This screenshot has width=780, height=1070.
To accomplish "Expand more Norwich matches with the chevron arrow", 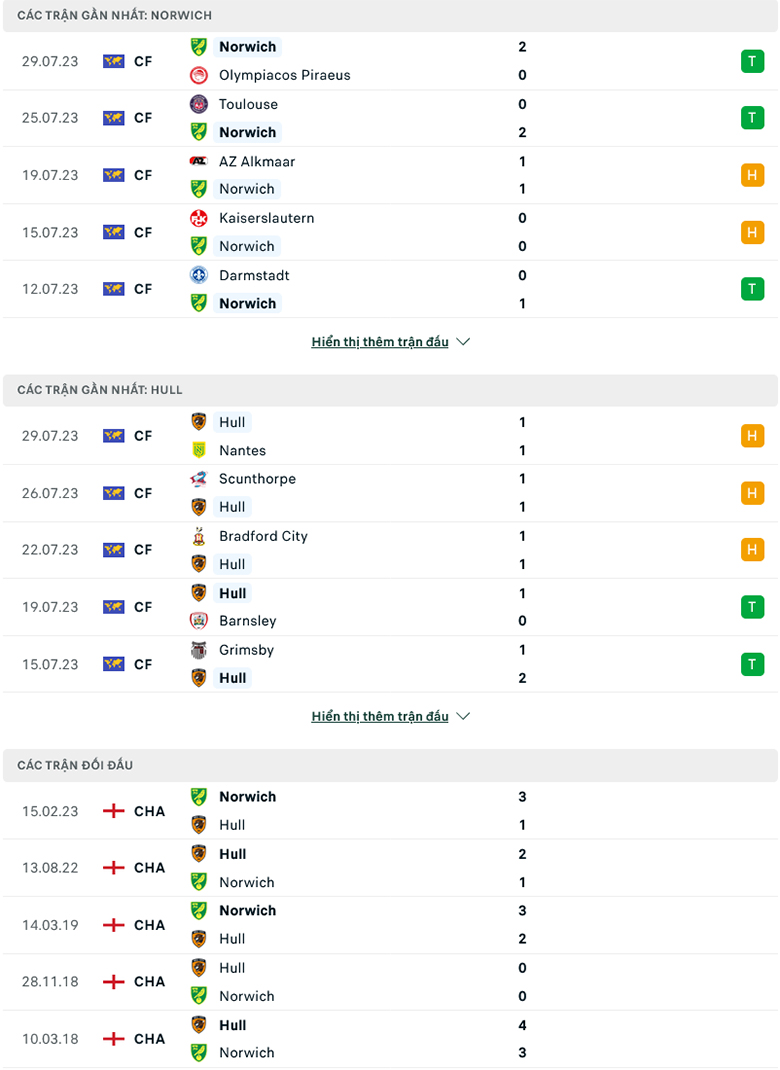I will point(463,342).
